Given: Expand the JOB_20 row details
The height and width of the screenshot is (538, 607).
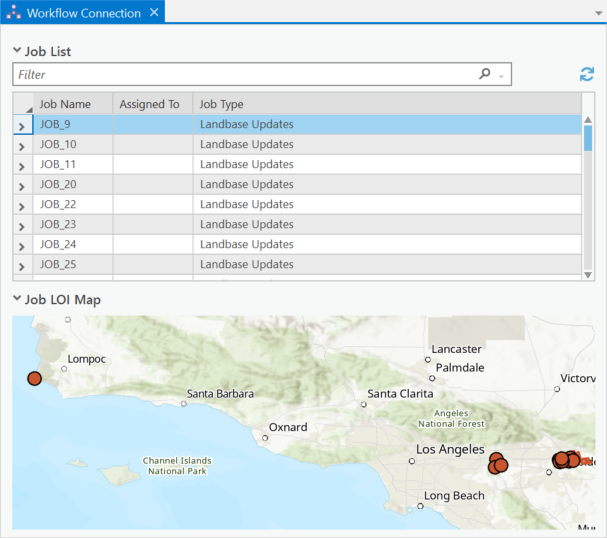Looking at the screenshot, I should tap(22, 185).
